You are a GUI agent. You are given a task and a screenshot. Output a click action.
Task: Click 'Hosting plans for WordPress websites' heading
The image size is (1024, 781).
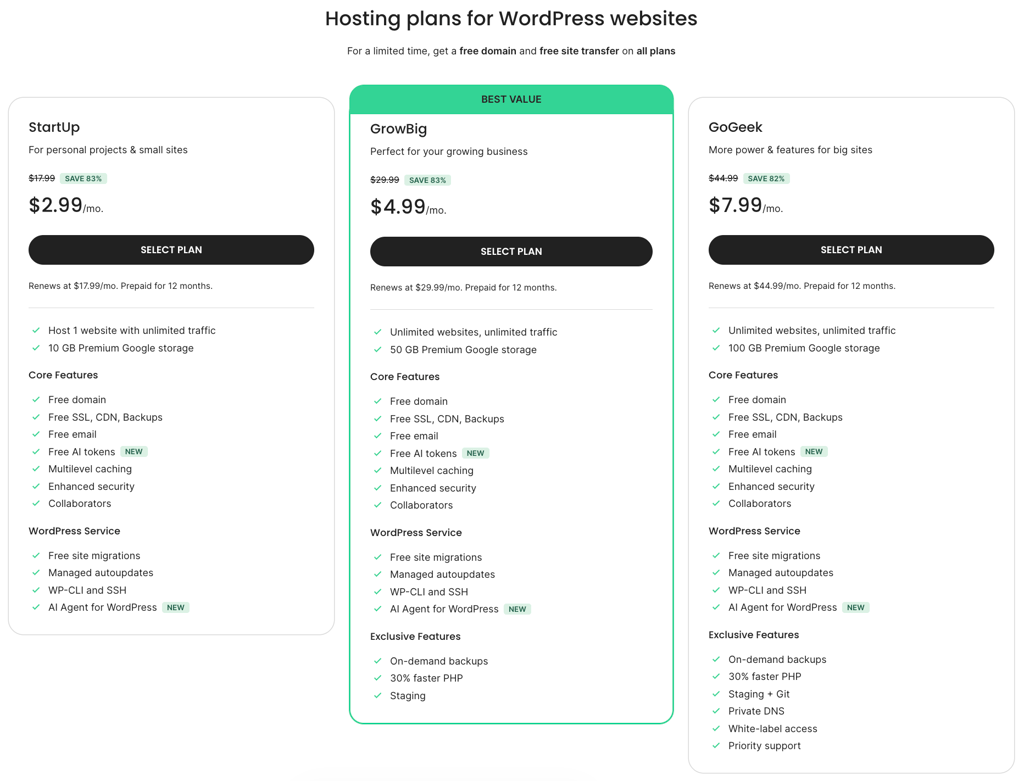[x=511, y=18]
